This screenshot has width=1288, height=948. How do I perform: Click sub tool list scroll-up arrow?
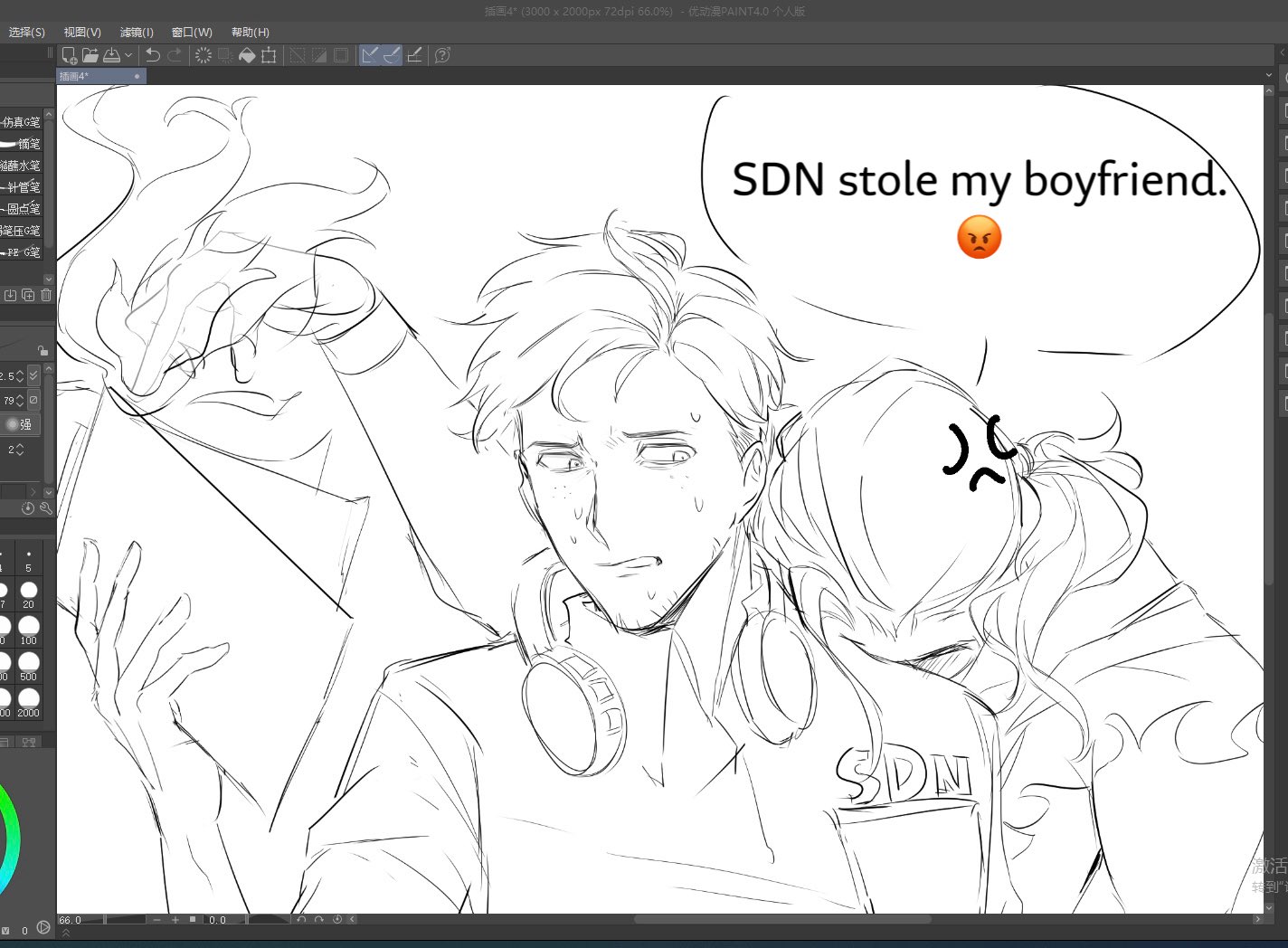[49, 115]
